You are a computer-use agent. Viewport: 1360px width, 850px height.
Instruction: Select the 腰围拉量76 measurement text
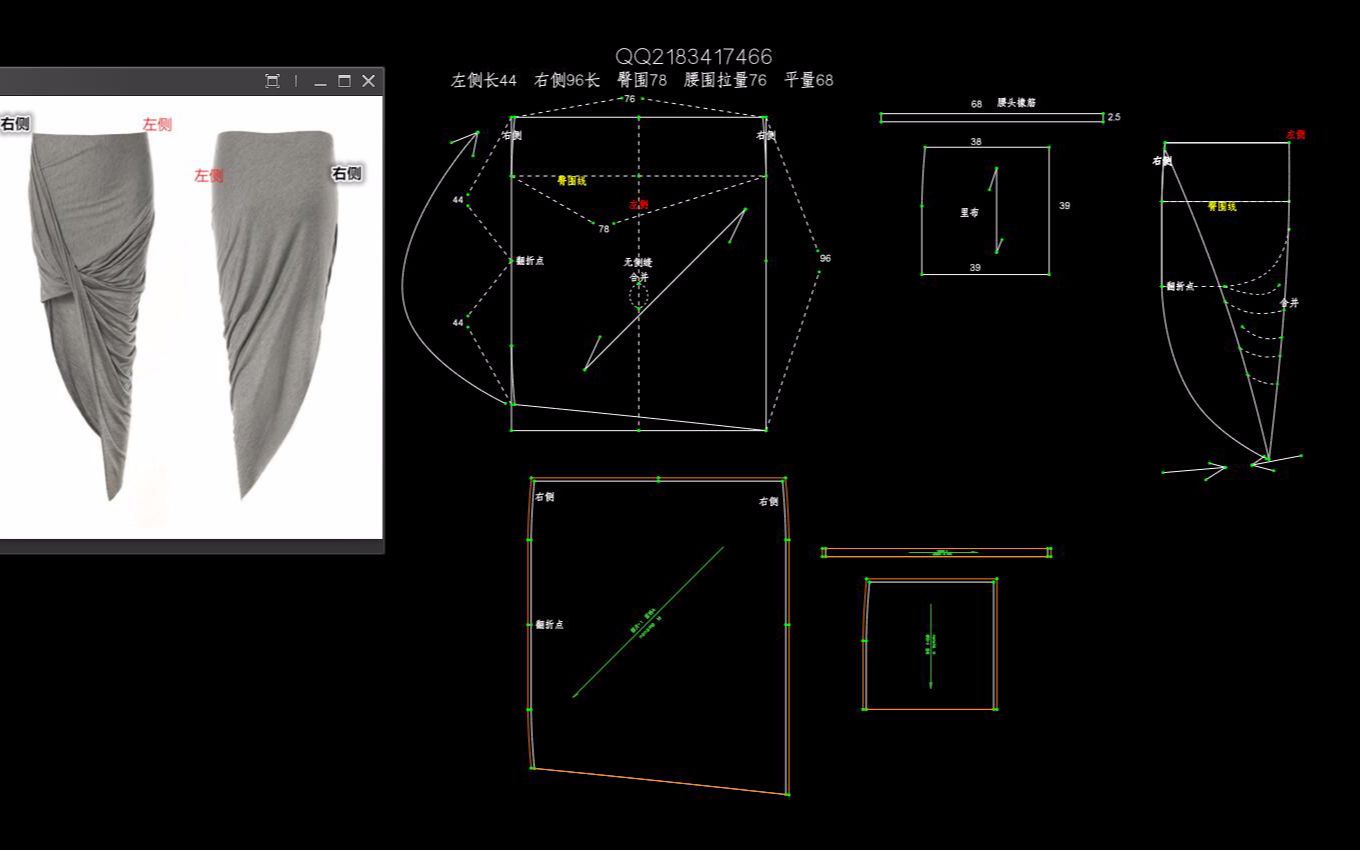(x=726, y=80)
